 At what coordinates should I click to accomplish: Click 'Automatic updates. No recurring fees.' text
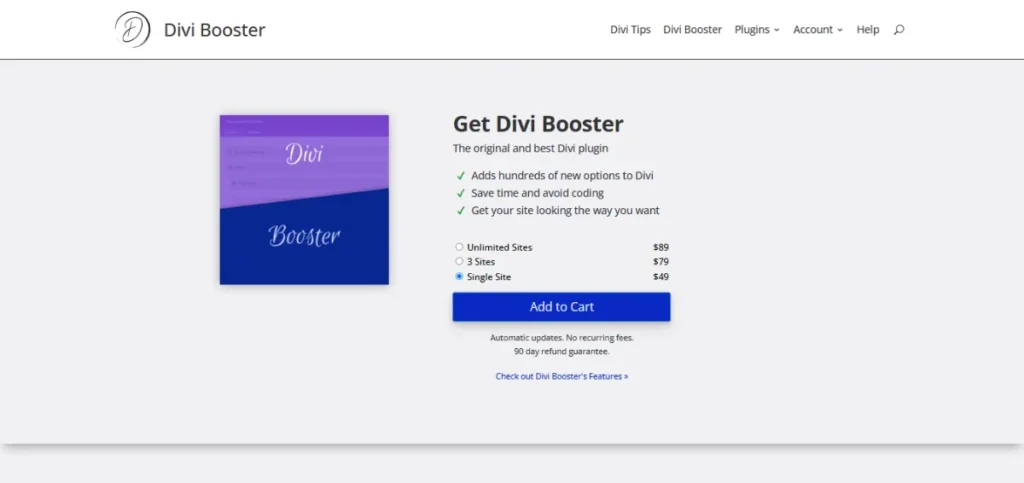[562, 337]
